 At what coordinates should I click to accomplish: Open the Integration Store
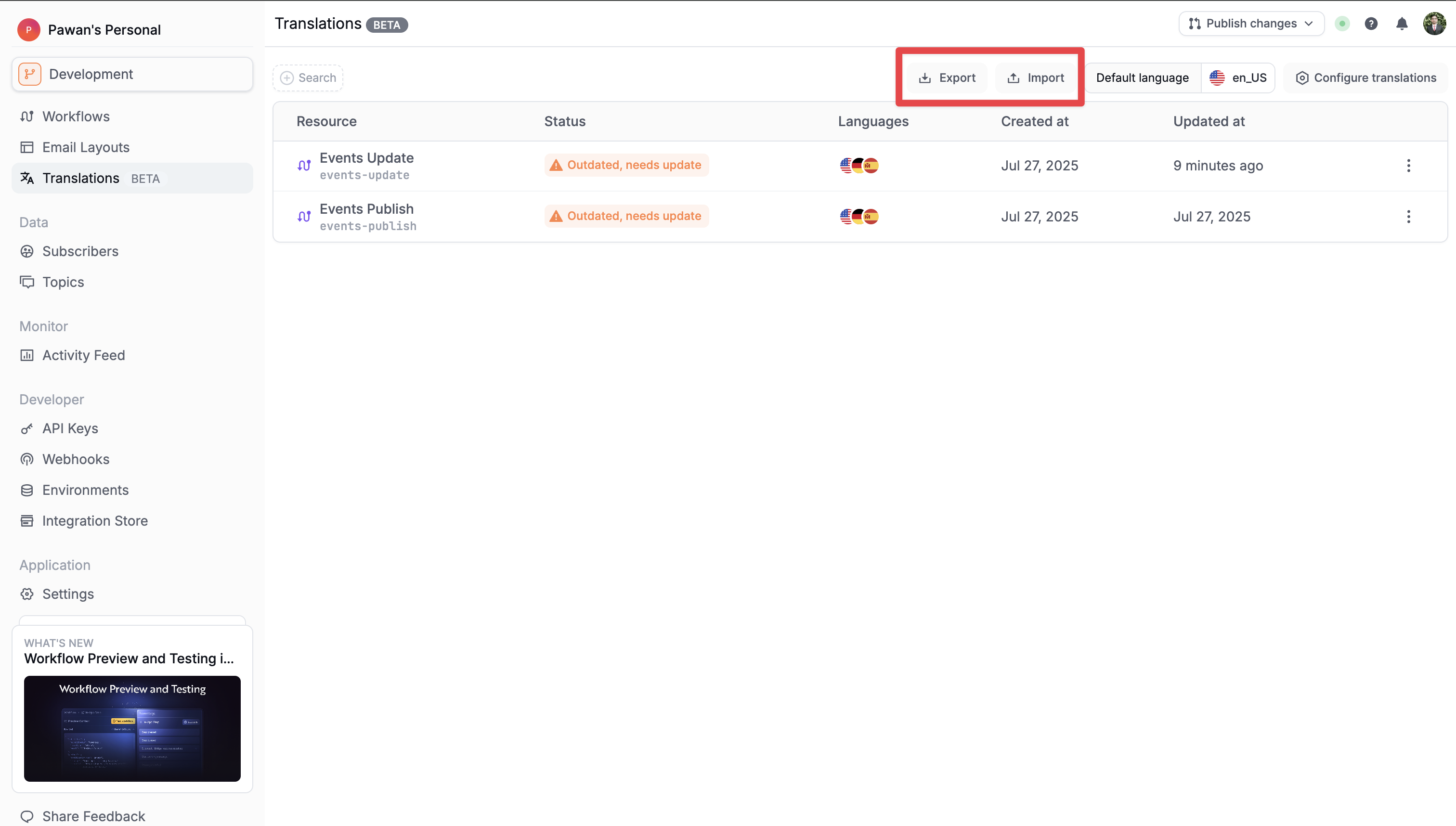[95, 521]
